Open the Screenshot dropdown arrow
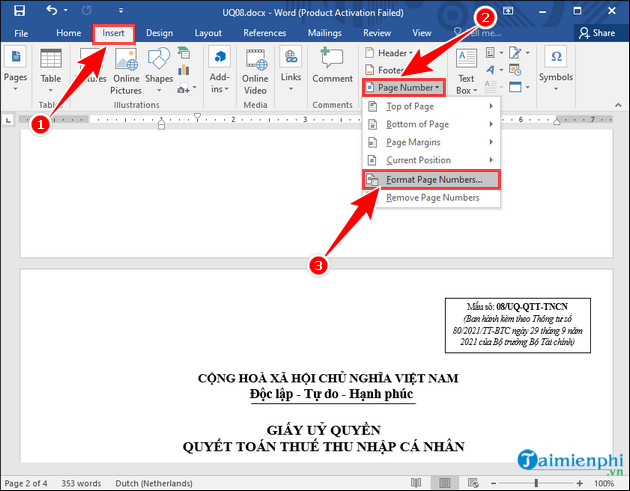 (x=195, y=87)
